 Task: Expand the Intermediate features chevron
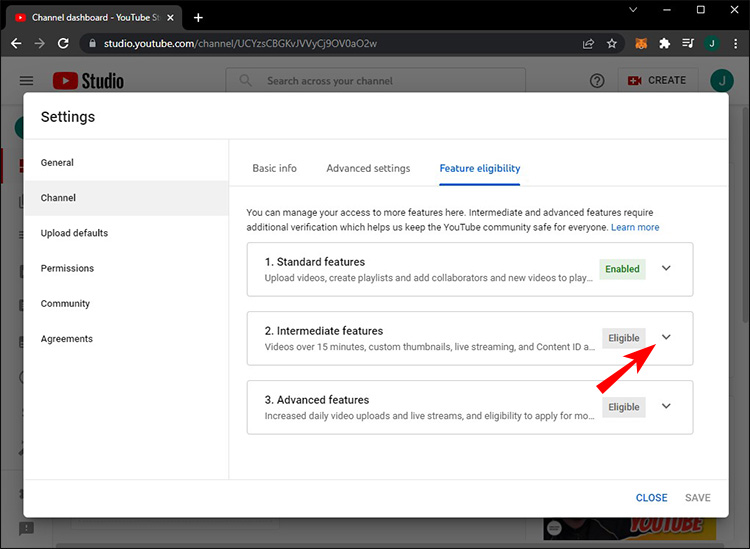pyautogui.click(x=666, y=337)
